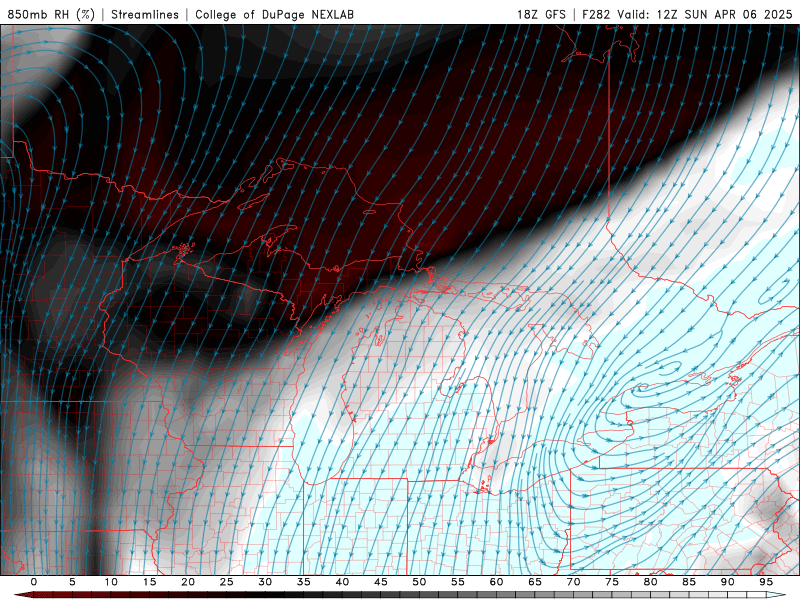
Task: Select the legend value "65"
Action: 535,582
